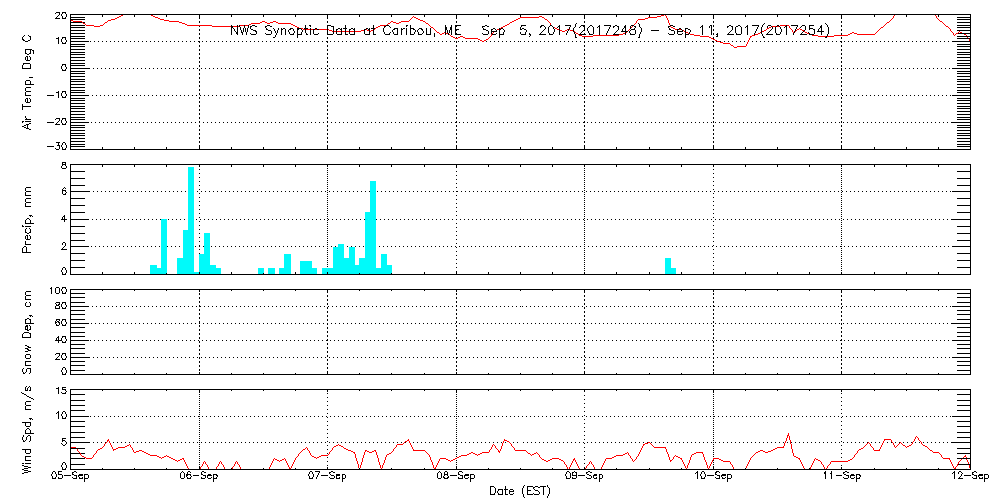Click the highest wind speed peak after 10-Sep
This screenshot has height=500, width=1000.
(x=788, y=436)
